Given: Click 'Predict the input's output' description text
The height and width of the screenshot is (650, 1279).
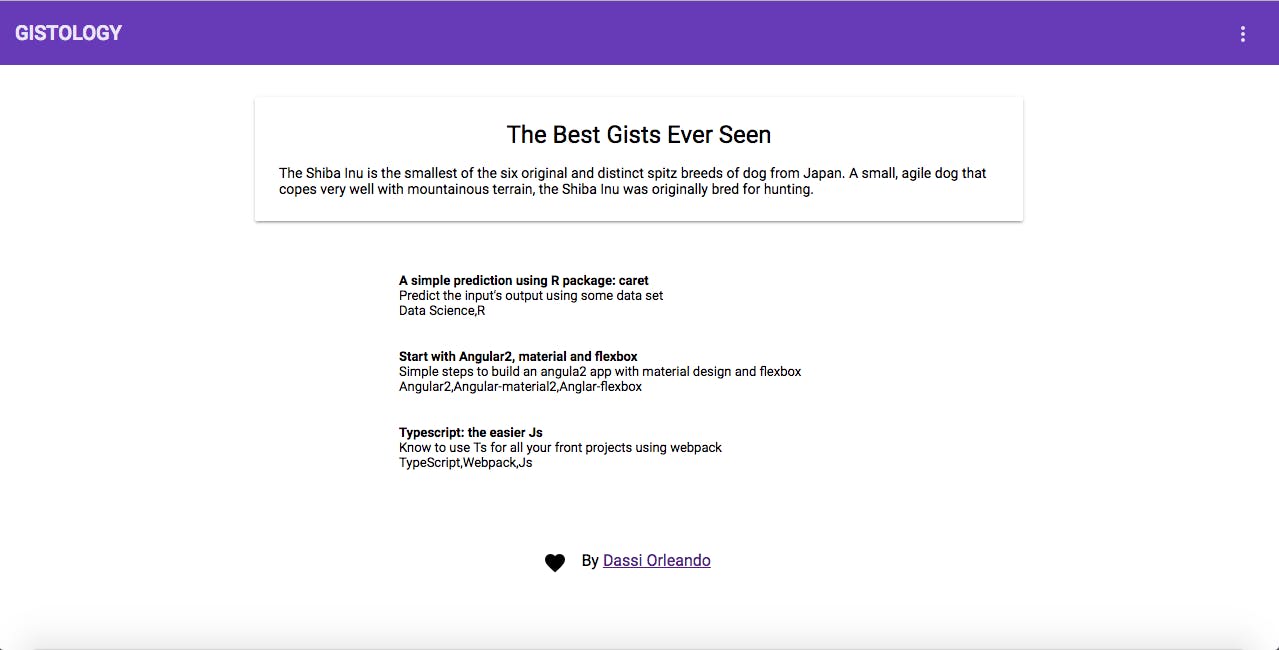Looking at the screenshot, I should [x=530, y=296].
